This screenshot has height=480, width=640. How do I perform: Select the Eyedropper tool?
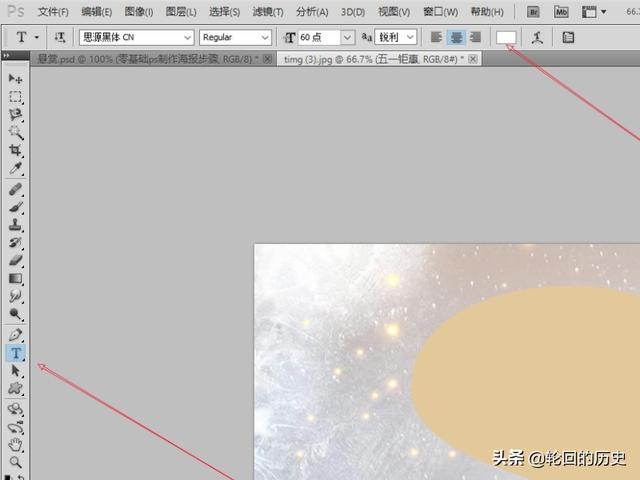(x=16, y=167)
